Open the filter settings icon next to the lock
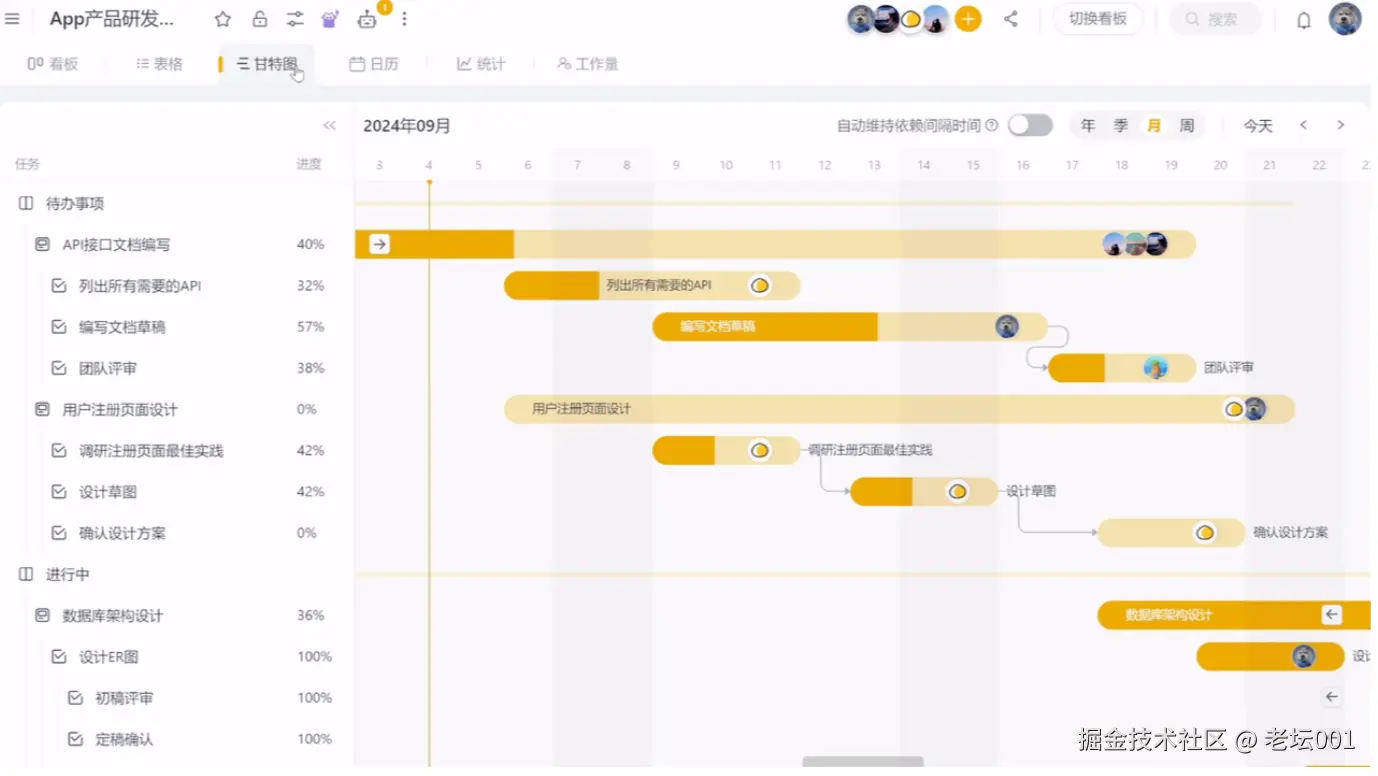Screen dimensions: 1378x776 [x=294, y=18]
